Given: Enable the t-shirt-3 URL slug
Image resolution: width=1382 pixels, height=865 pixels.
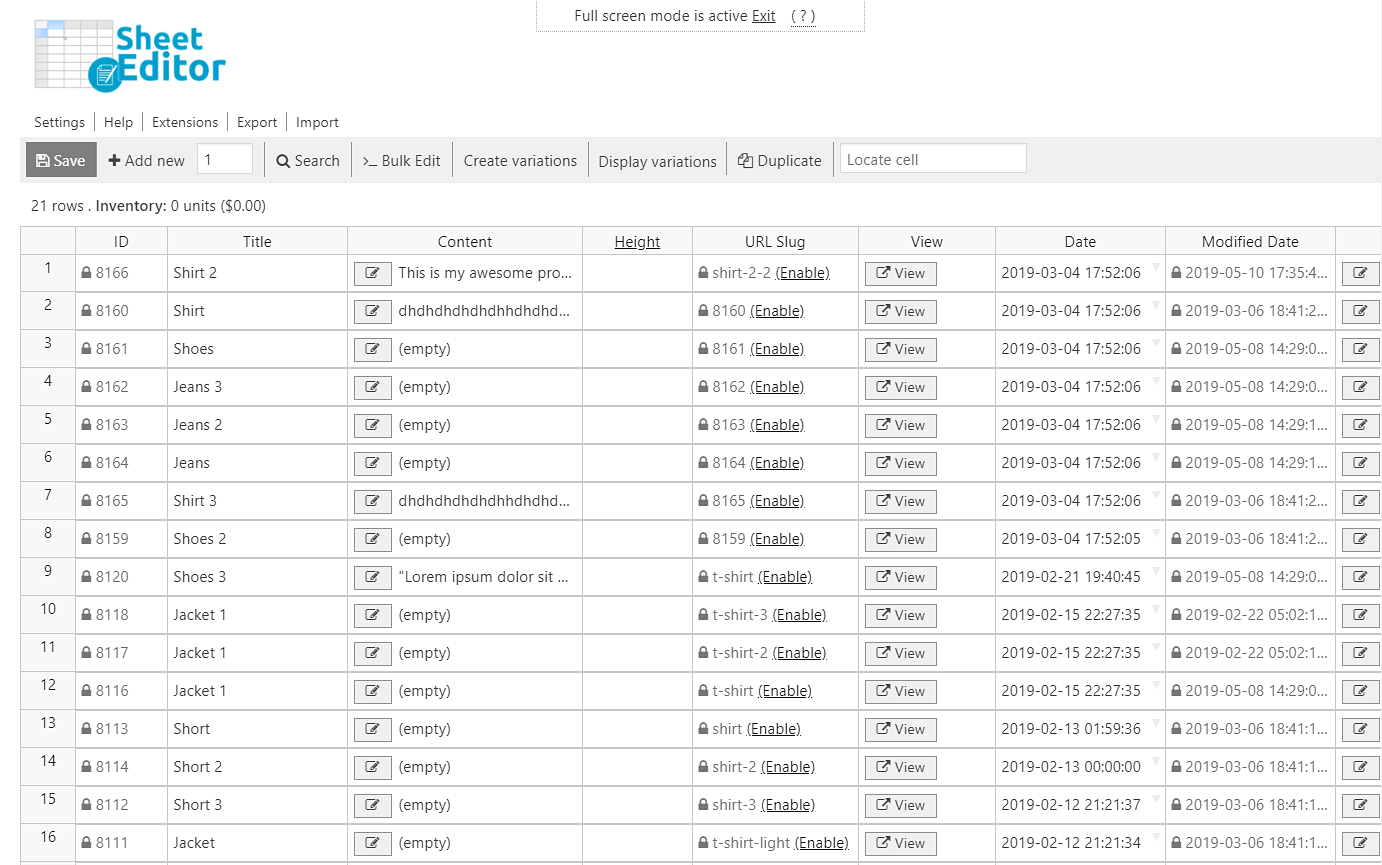Looking at the screenshot, I should point(799,615).
